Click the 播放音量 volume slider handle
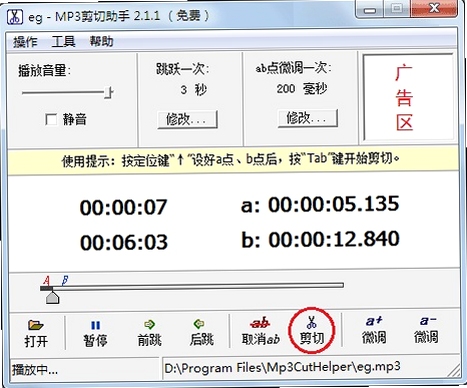 tap(109, 92)
